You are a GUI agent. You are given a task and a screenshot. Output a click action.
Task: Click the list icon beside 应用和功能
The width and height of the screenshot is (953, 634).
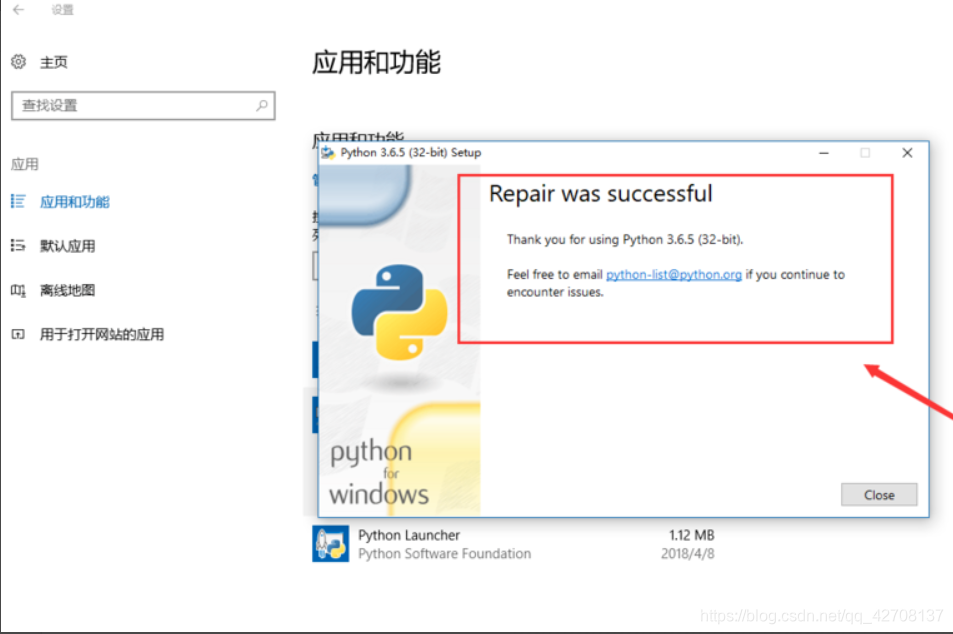pos(17,201)
